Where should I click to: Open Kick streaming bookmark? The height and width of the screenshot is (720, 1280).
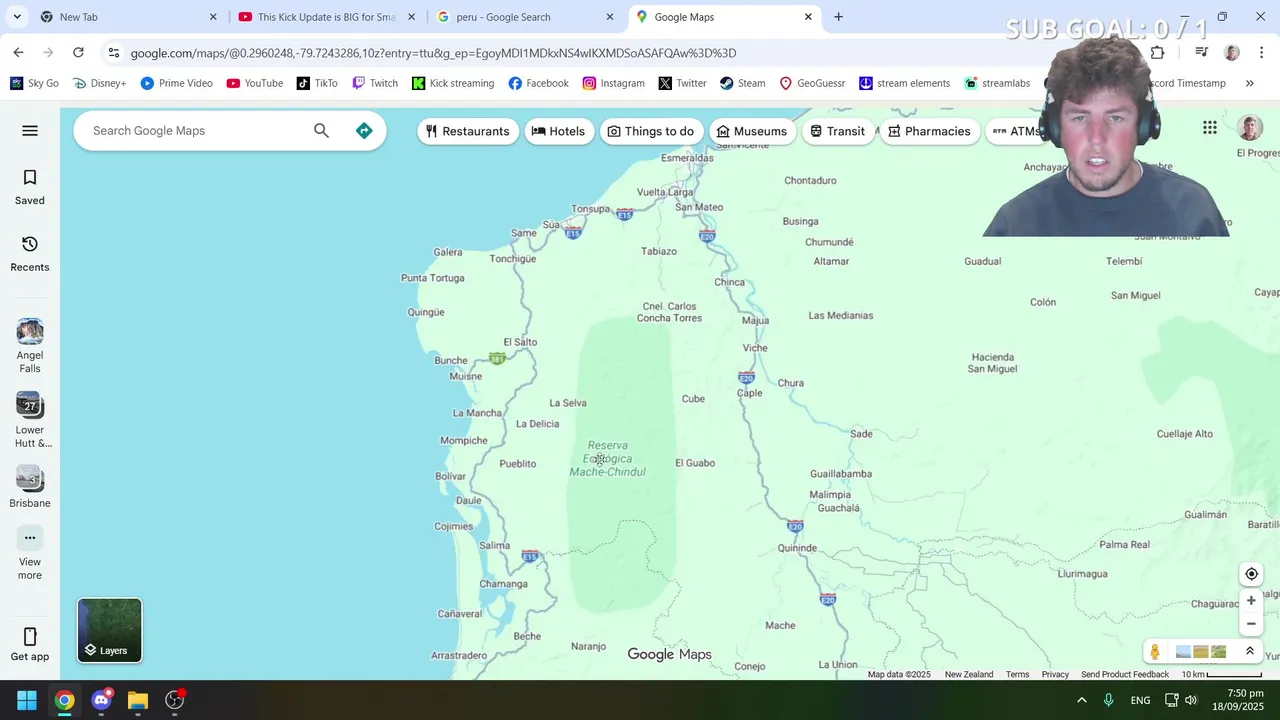[453, 83]
